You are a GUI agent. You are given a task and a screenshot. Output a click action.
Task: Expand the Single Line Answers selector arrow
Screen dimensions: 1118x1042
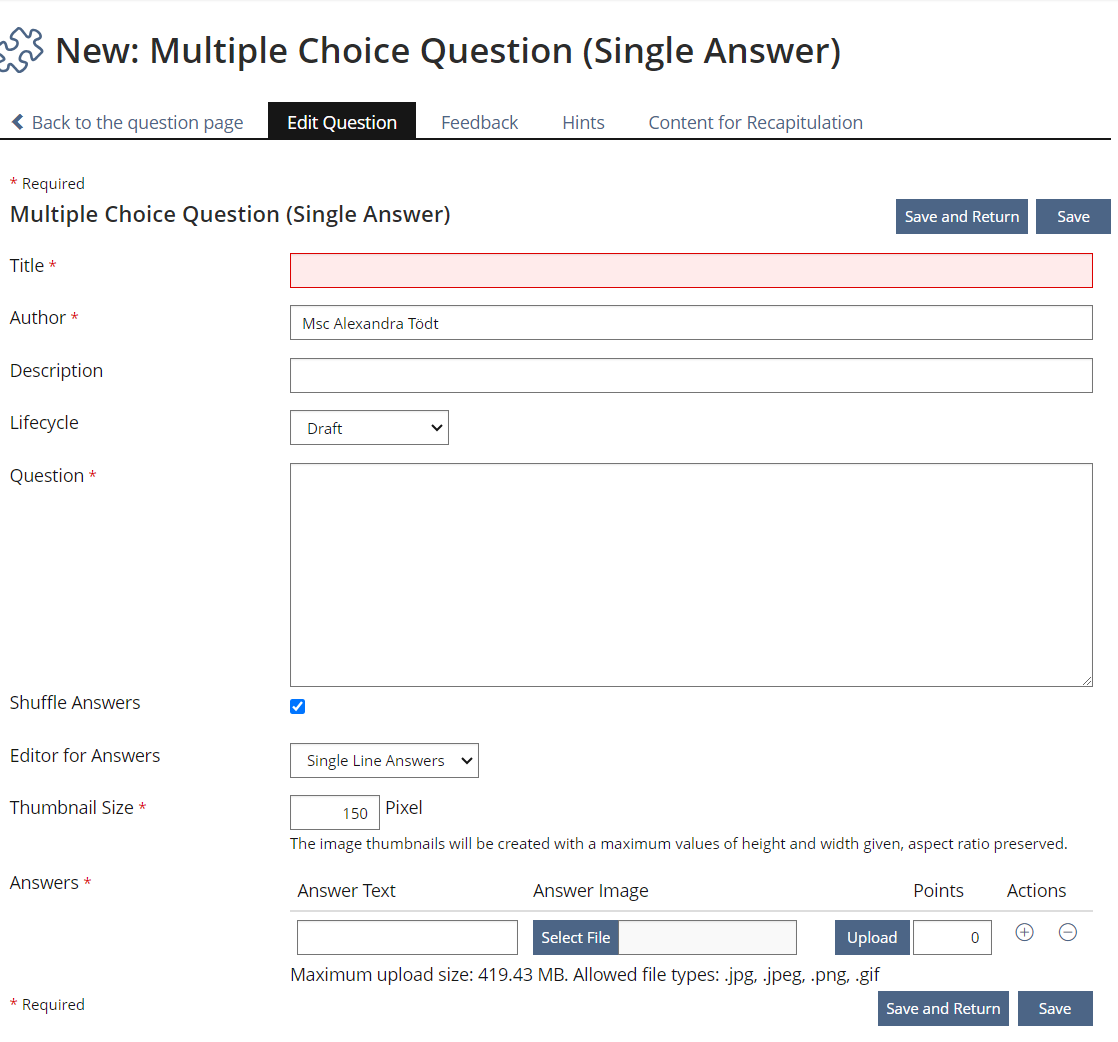click(x=466, y=760)
